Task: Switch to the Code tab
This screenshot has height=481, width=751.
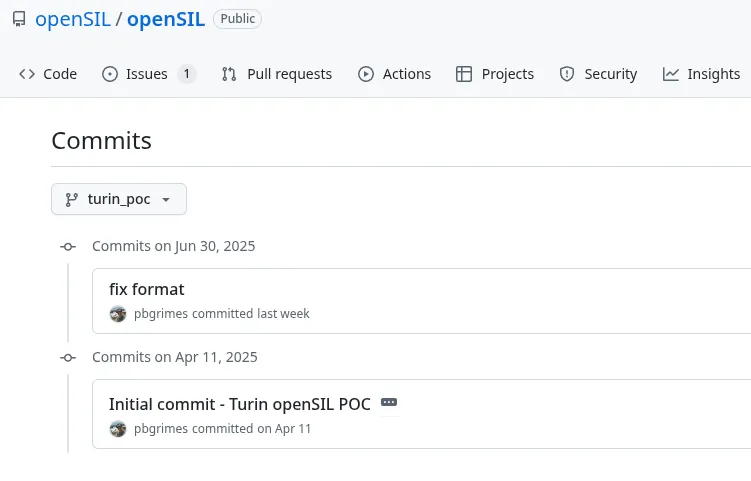Action: pos(48,74)
